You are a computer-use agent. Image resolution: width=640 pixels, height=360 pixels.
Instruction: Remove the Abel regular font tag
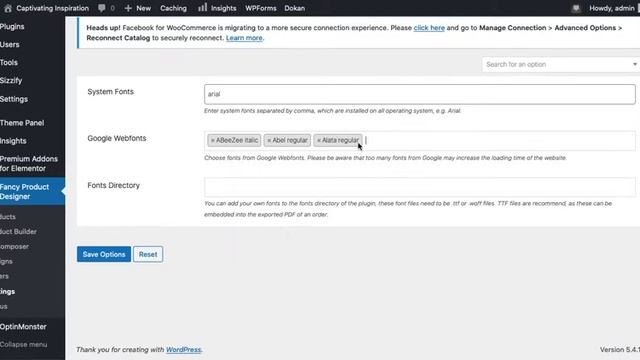(269, 140)
